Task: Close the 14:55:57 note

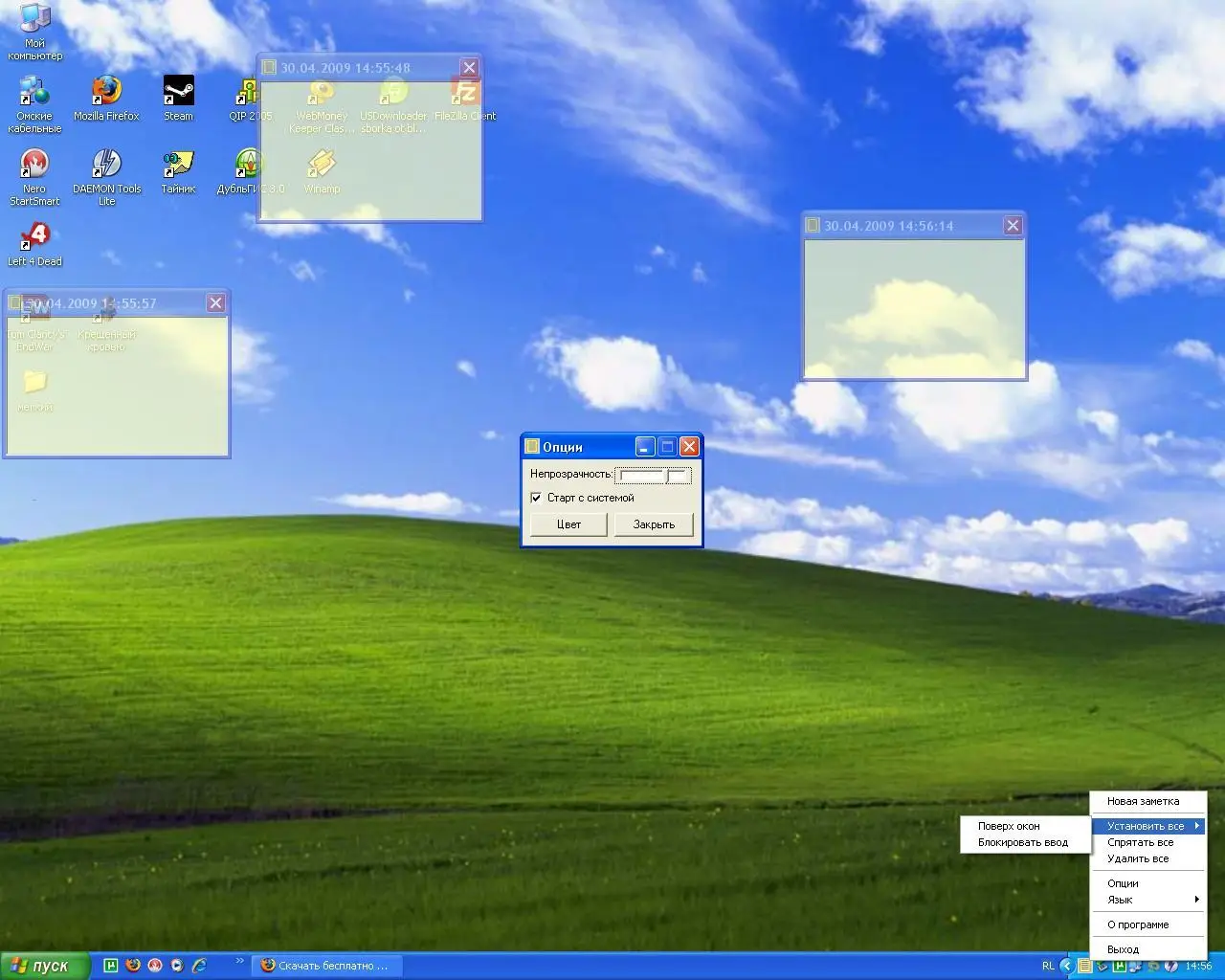Action: click(216, 303)
